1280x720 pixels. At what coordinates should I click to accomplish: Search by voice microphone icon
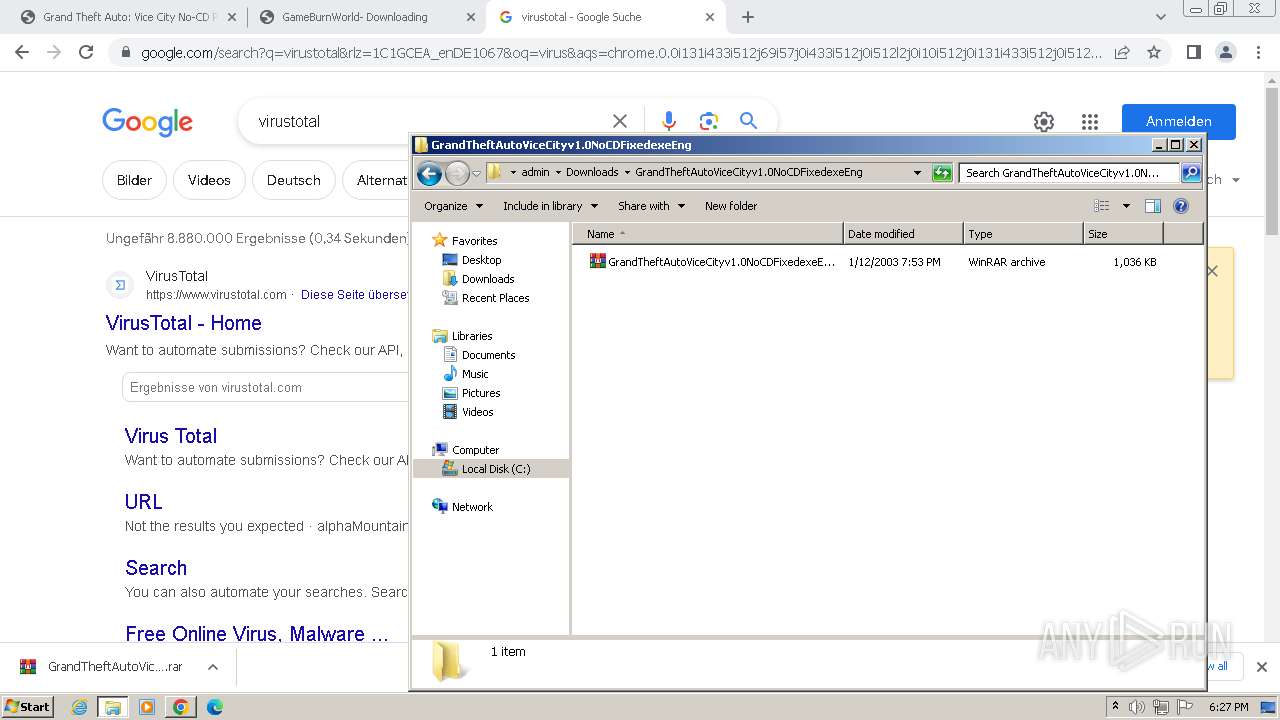(x=669, y=121)
